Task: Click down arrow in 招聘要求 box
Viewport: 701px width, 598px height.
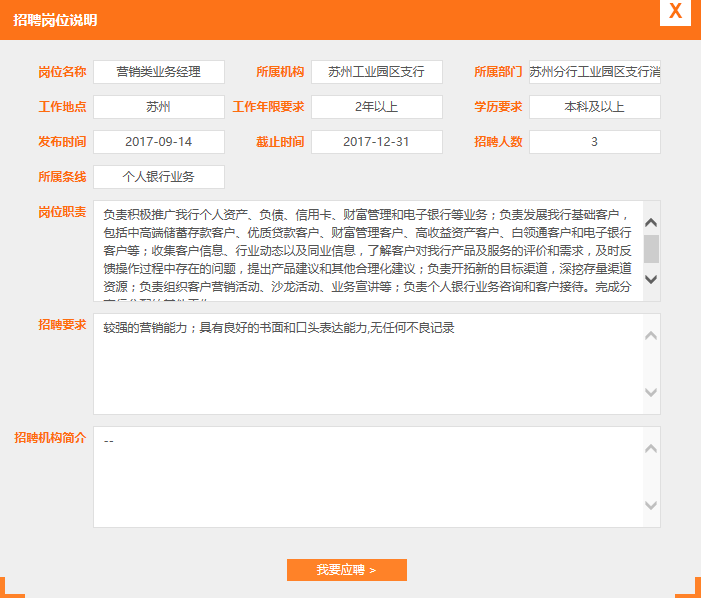Action: 651,392
